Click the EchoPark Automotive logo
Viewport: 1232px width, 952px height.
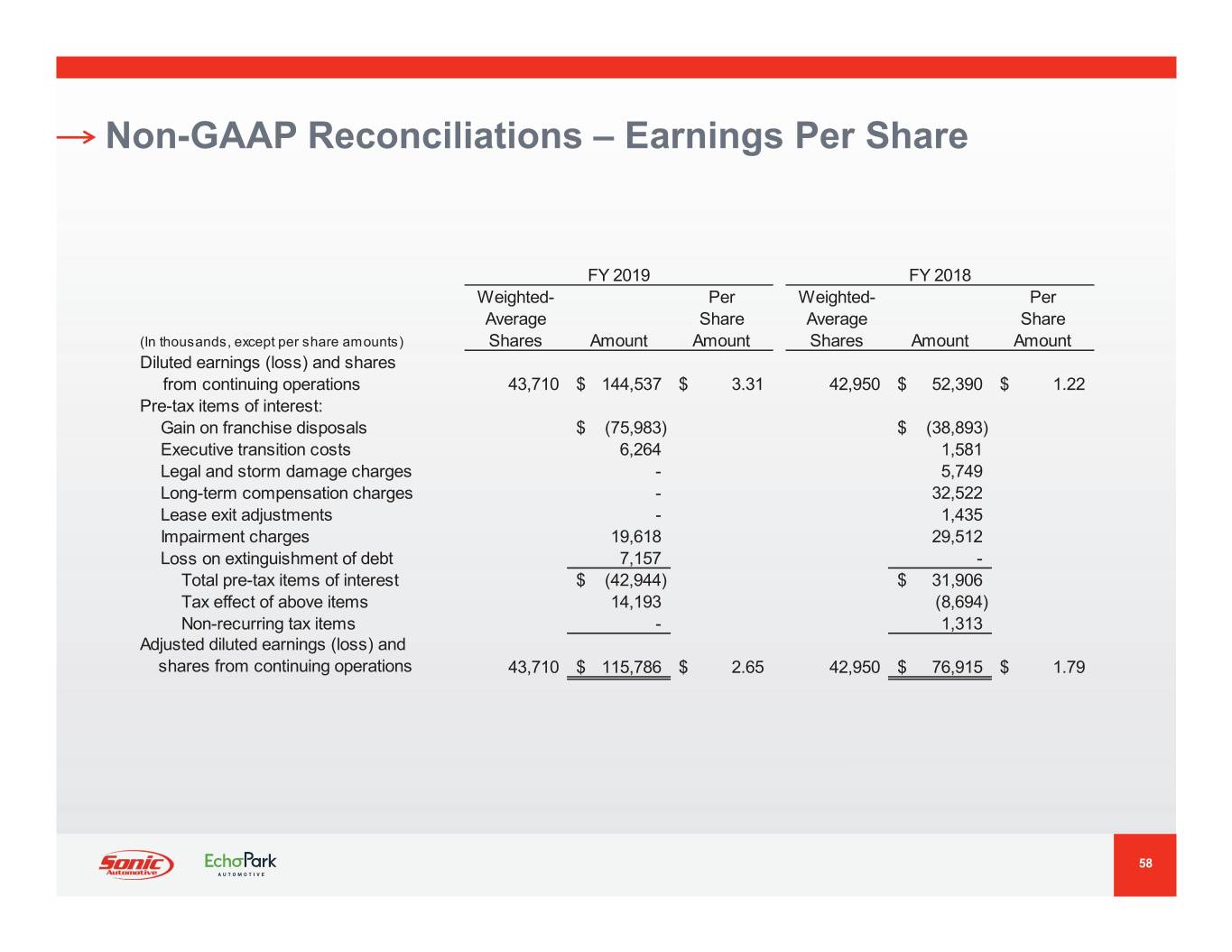[x=240, y=864]
